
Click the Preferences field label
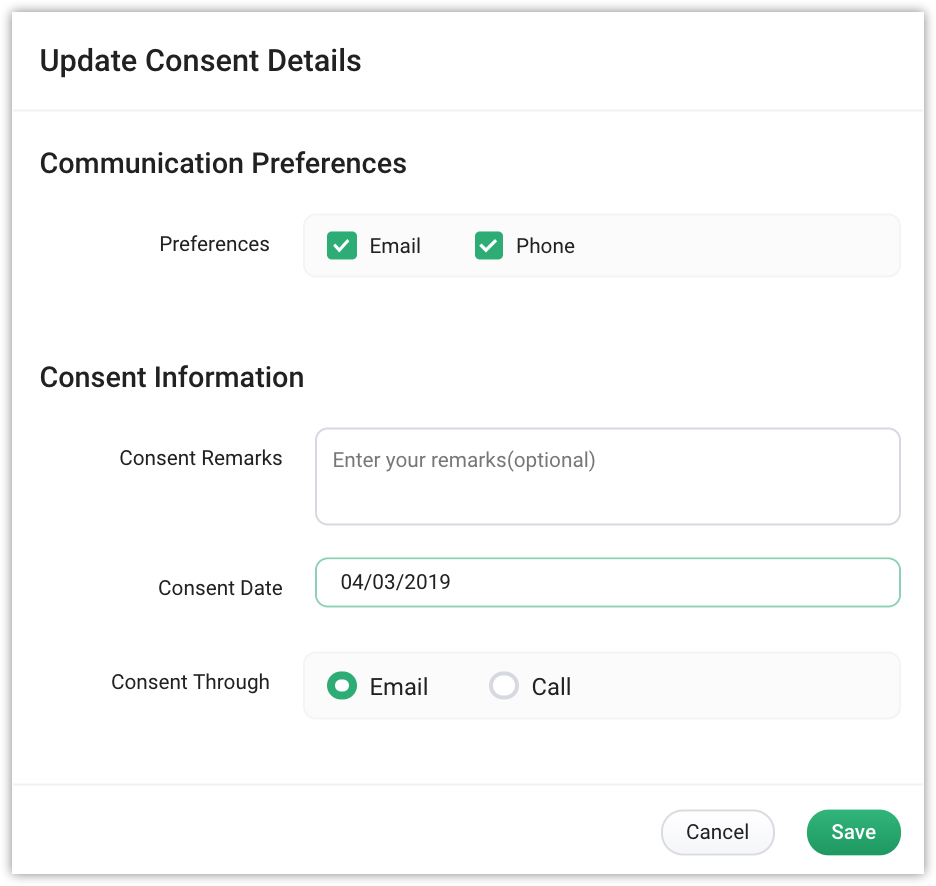tap(214, 244)
